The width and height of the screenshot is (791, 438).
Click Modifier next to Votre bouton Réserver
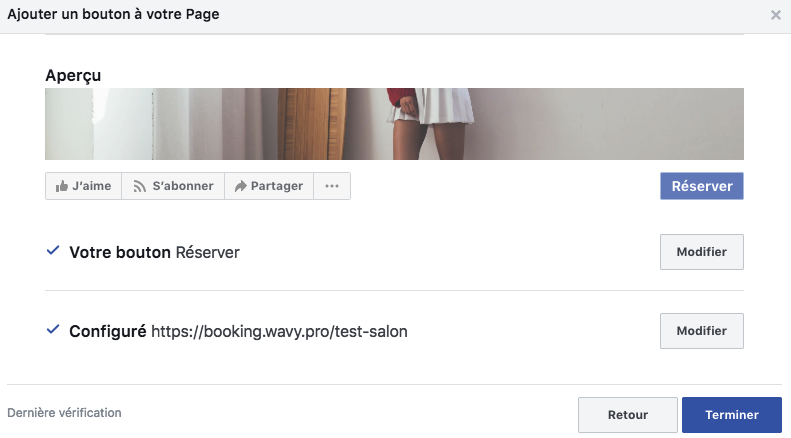[702, 252]
